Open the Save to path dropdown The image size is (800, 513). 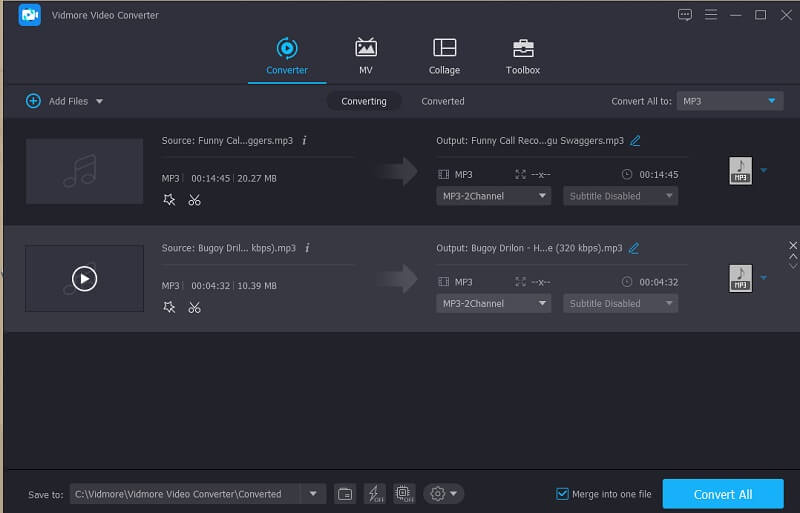click(x=314, y=494)
